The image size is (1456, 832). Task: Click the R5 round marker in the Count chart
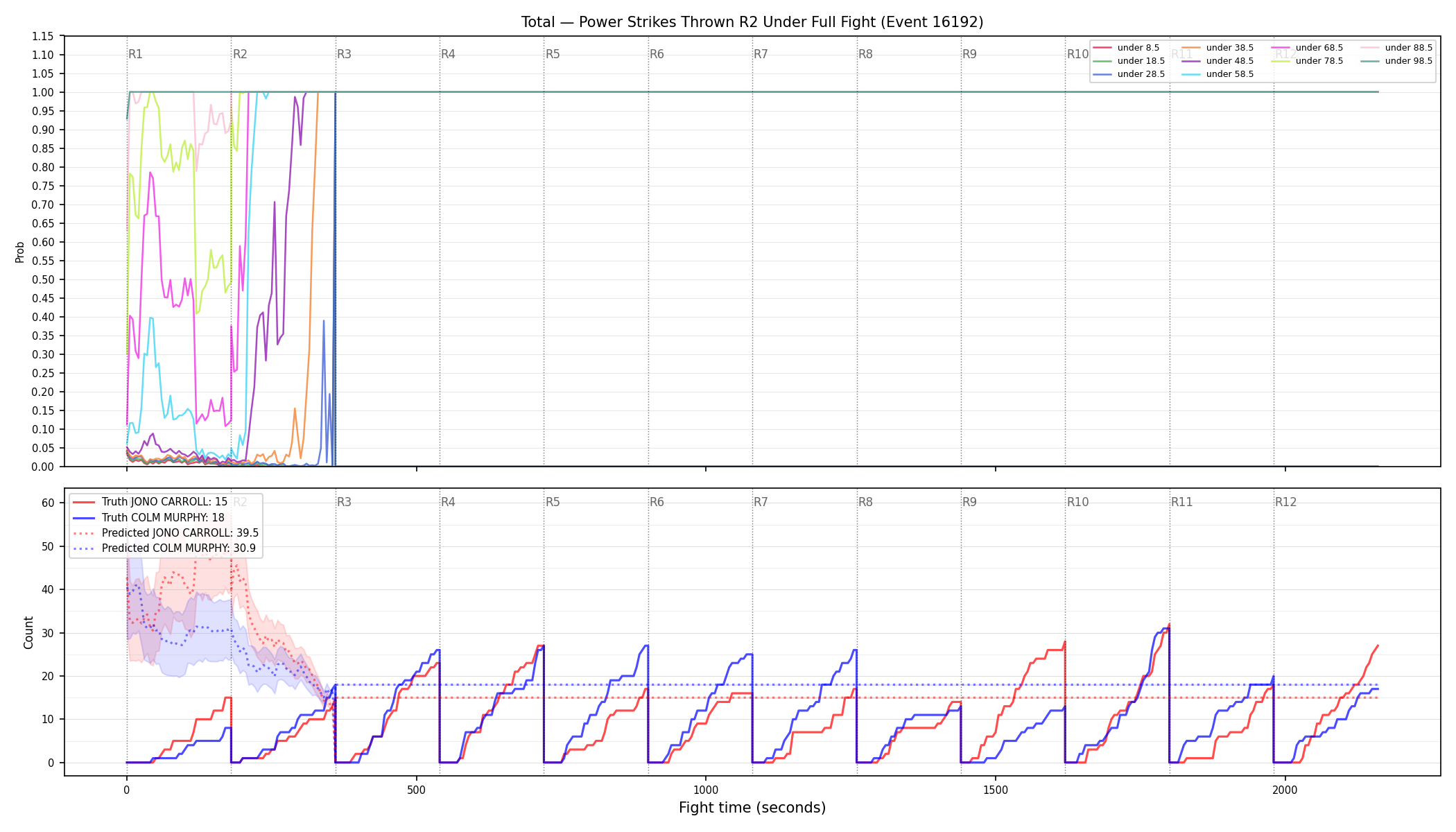click(x=553, y=502)
